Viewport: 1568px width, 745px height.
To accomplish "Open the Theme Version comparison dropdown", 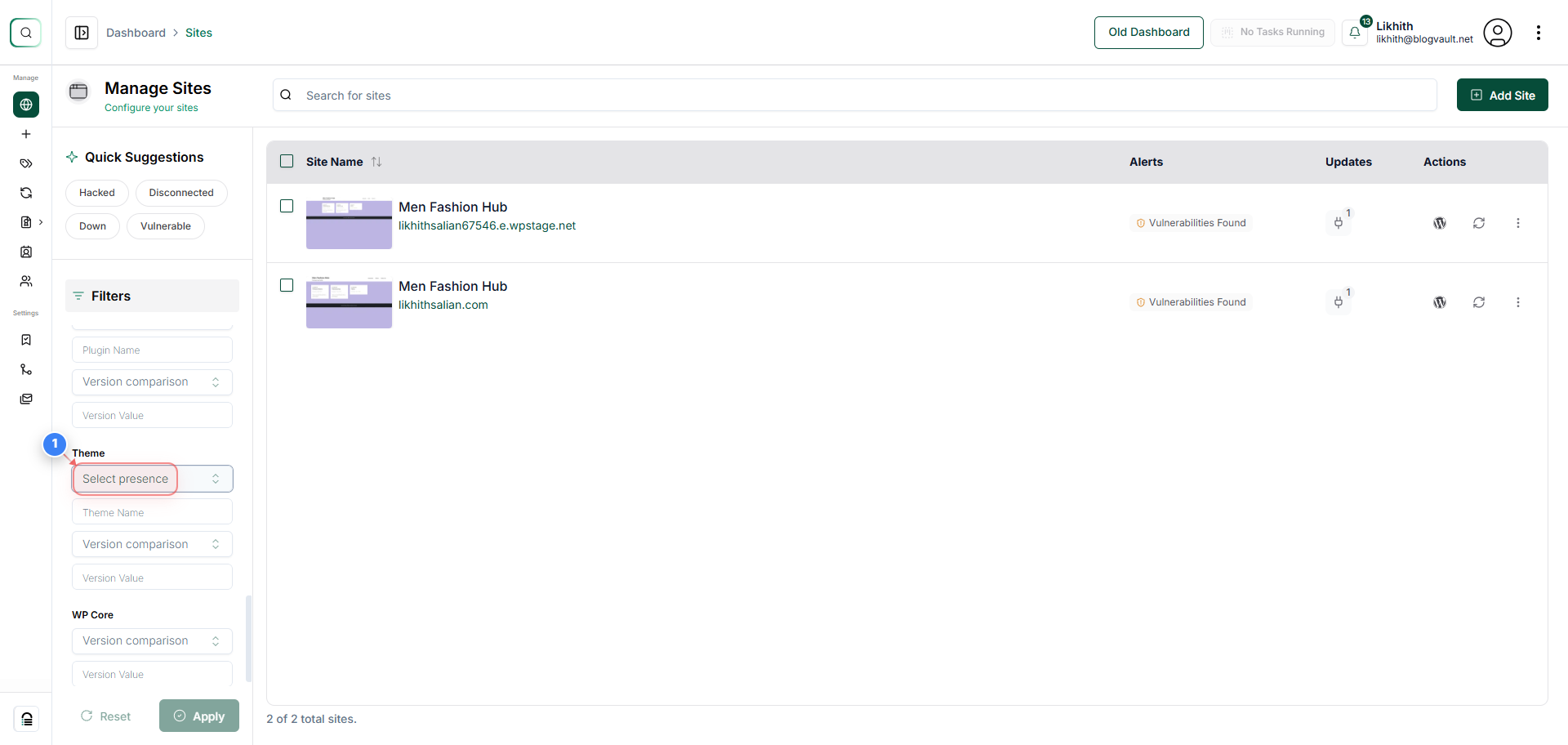I will [152, 544].
